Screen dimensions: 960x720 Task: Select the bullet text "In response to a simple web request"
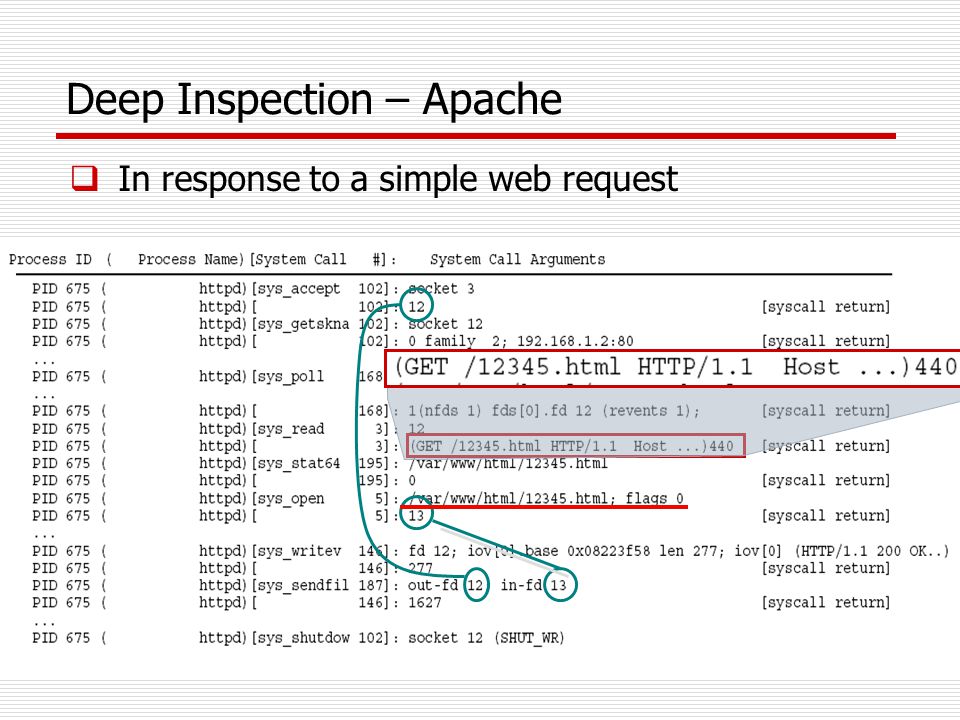point(398,179)
